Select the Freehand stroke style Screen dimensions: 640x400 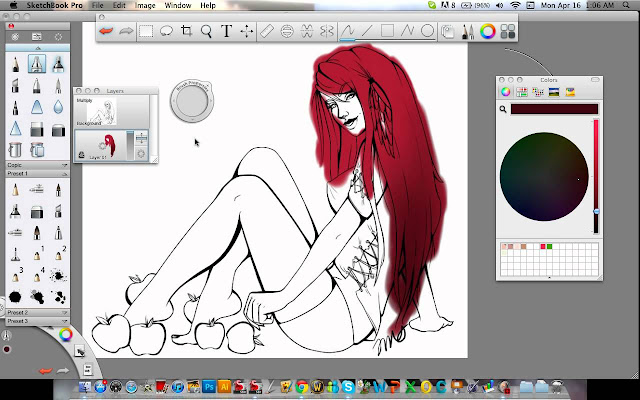(x=347, y=31)
